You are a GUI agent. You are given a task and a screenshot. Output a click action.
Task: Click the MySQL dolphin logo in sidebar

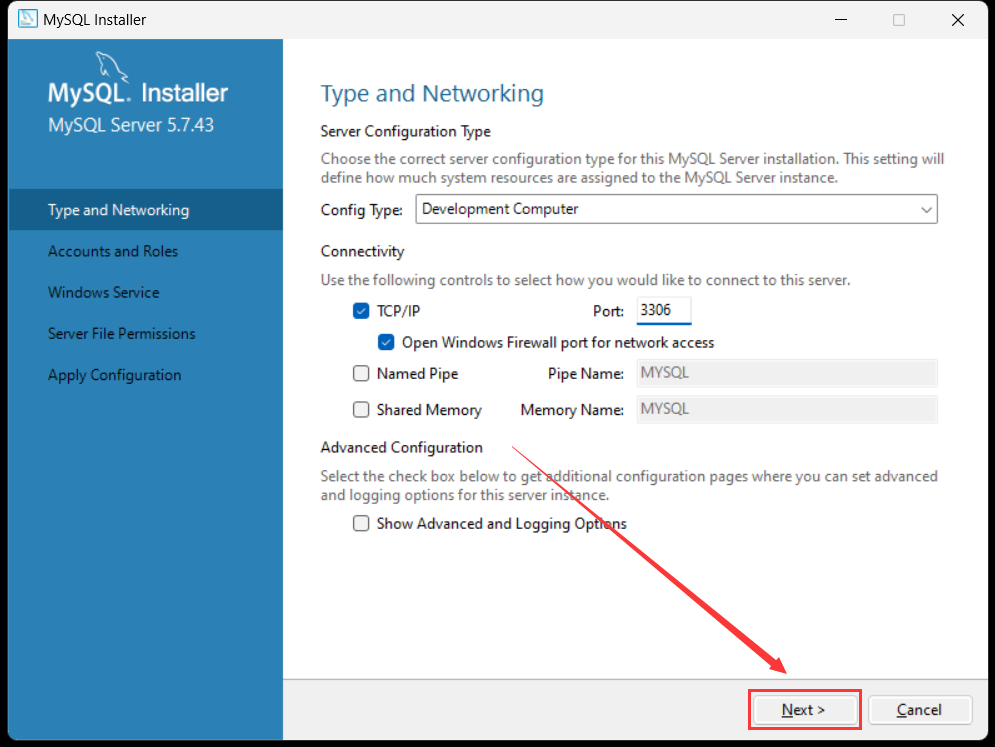pos(111,67)
